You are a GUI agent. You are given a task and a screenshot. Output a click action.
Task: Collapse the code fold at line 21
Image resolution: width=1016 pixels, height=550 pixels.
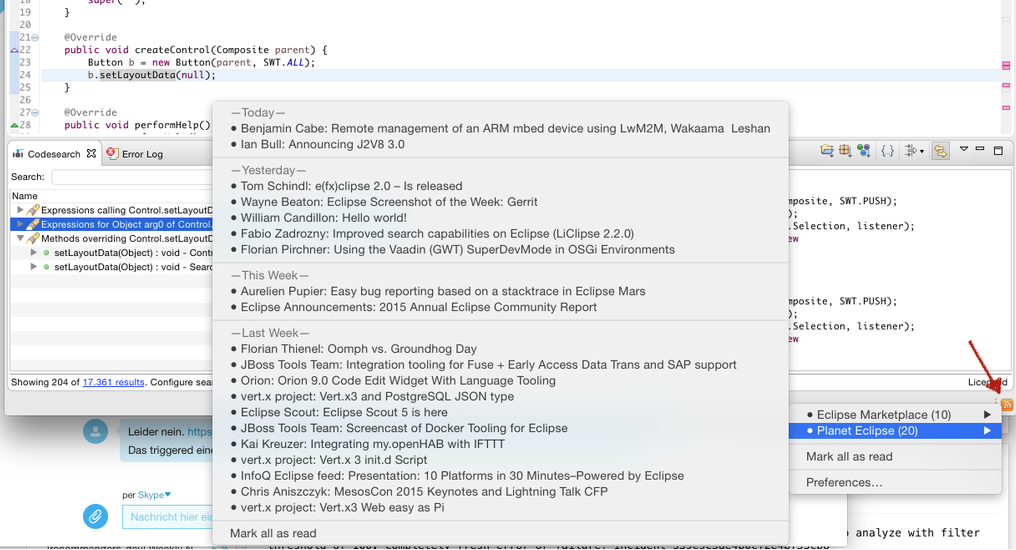tap(35, 38)
